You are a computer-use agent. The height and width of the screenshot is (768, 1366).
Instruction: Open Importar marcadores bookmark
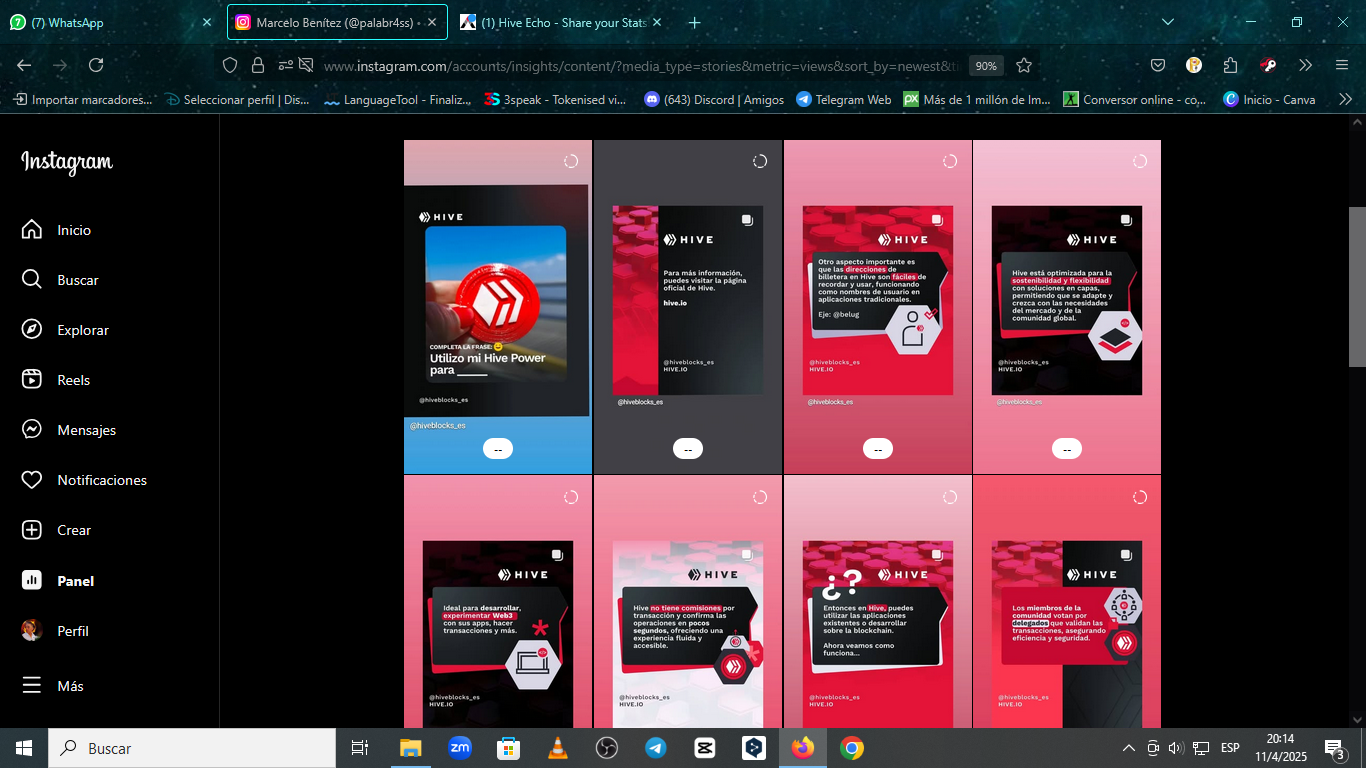coord(83,99)
